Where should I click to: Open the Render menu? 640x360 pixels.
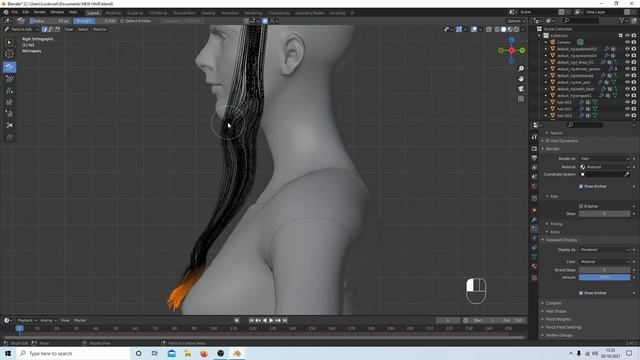[40, 12]
